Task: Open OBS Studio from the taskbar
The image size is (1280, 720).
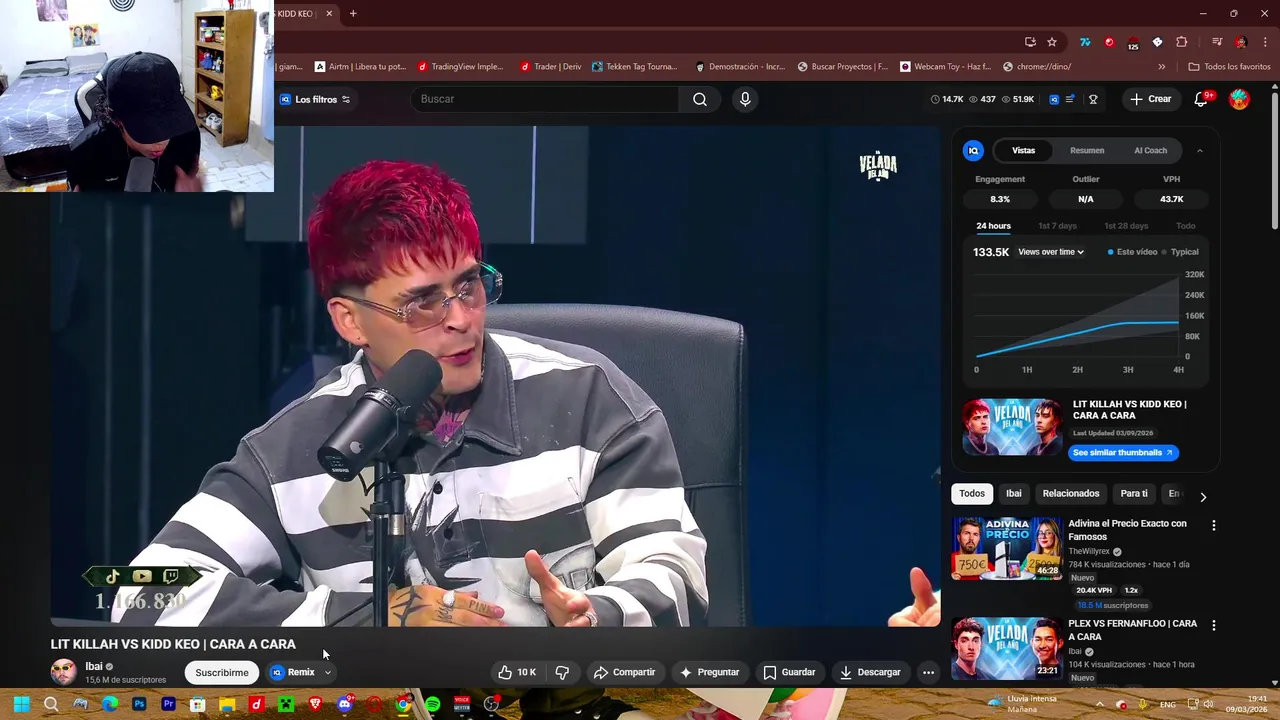Action: pos(491,704)
